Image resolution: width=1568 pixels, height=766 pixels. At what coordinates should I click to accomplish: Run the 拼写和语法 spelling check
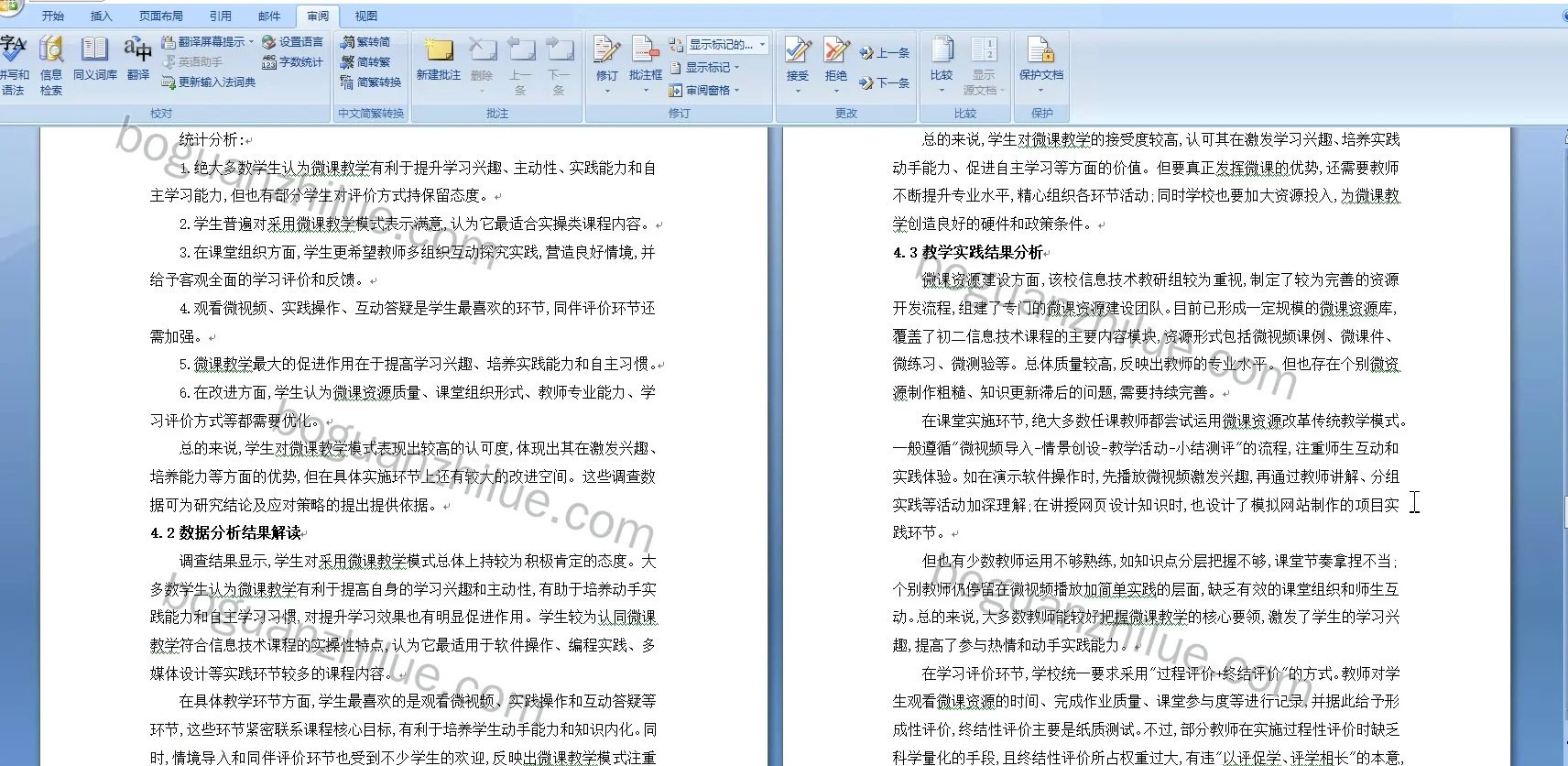tap(14, 66)
